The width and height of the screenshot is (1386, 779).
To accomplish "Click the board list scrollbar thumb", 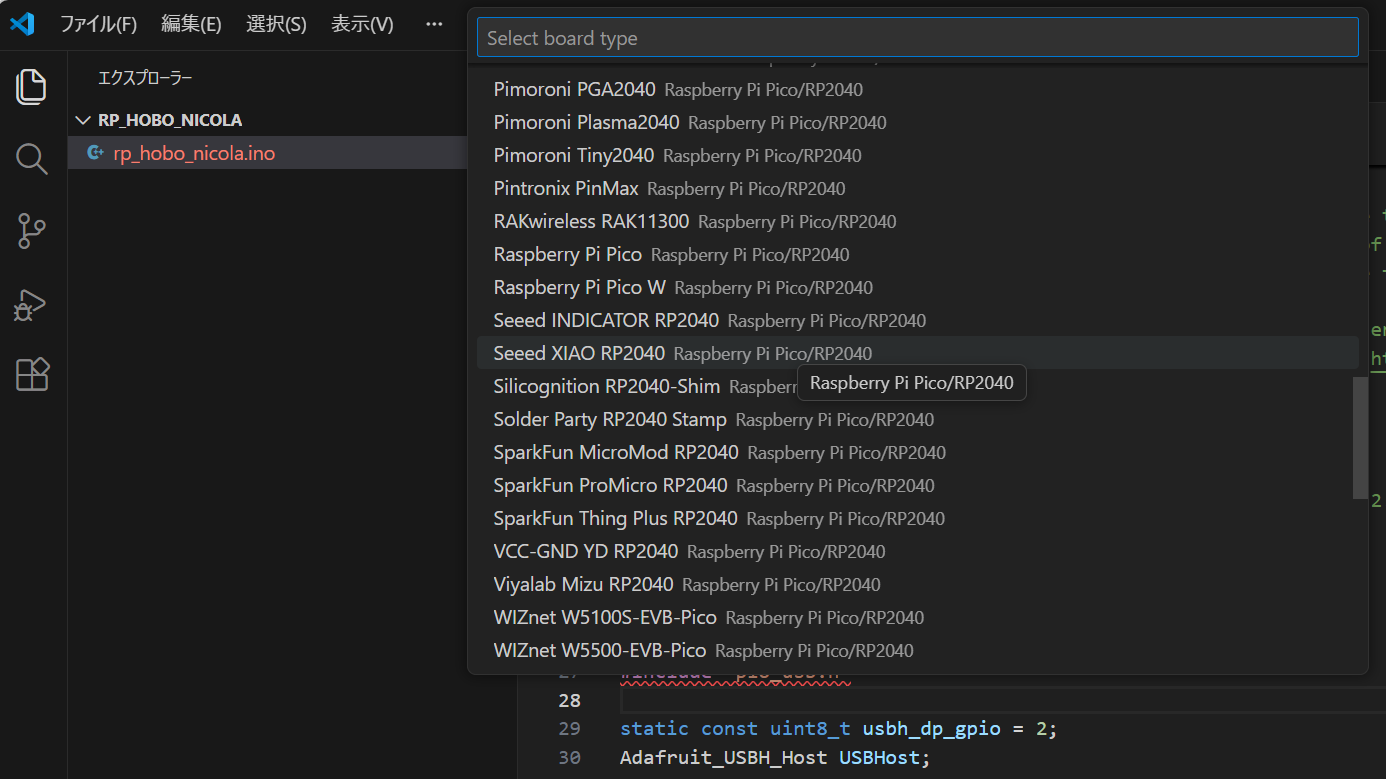I will click(1359, 437).
